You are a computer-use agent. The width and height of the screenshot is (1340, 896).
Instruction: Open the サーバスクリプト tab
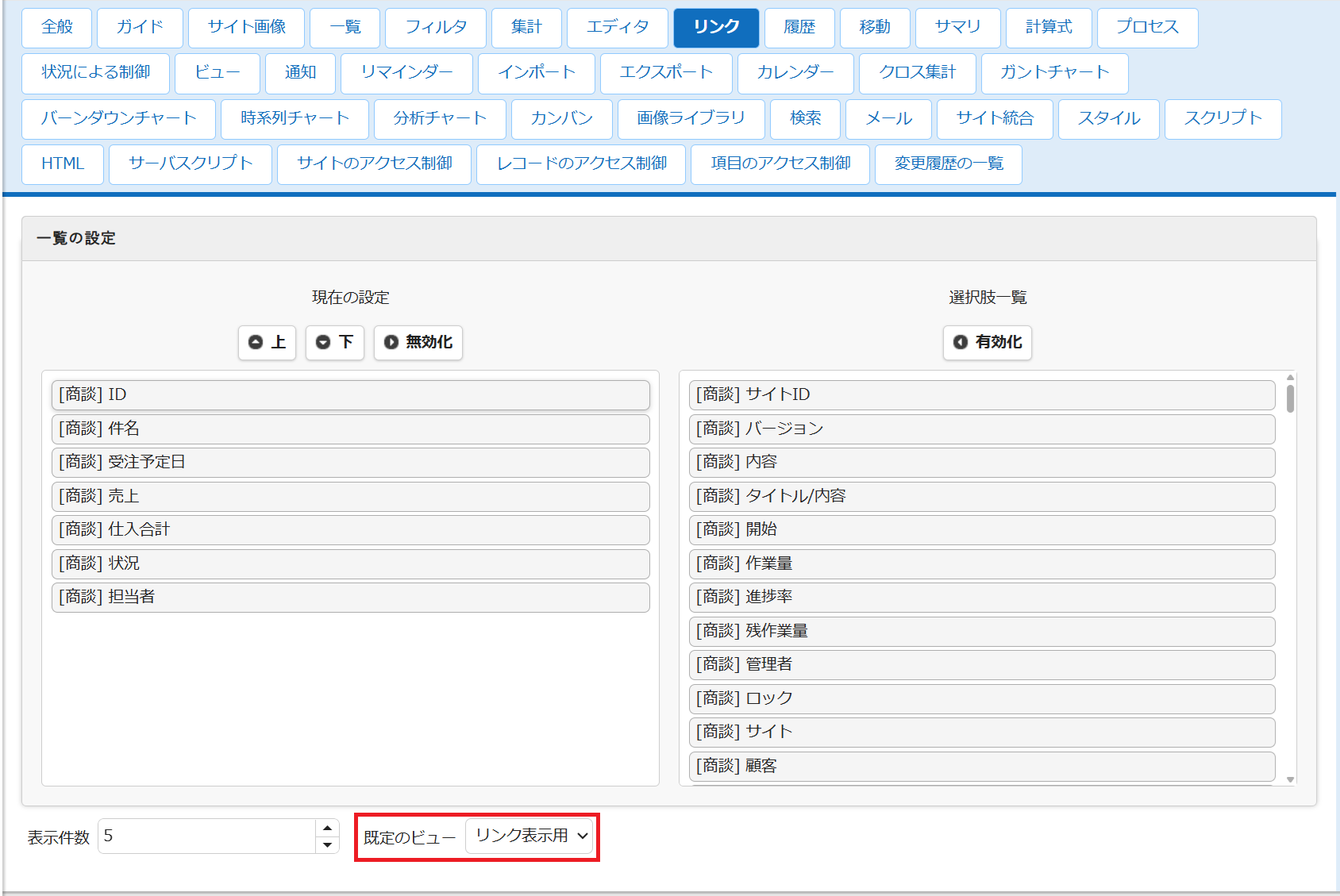[191, 164]
